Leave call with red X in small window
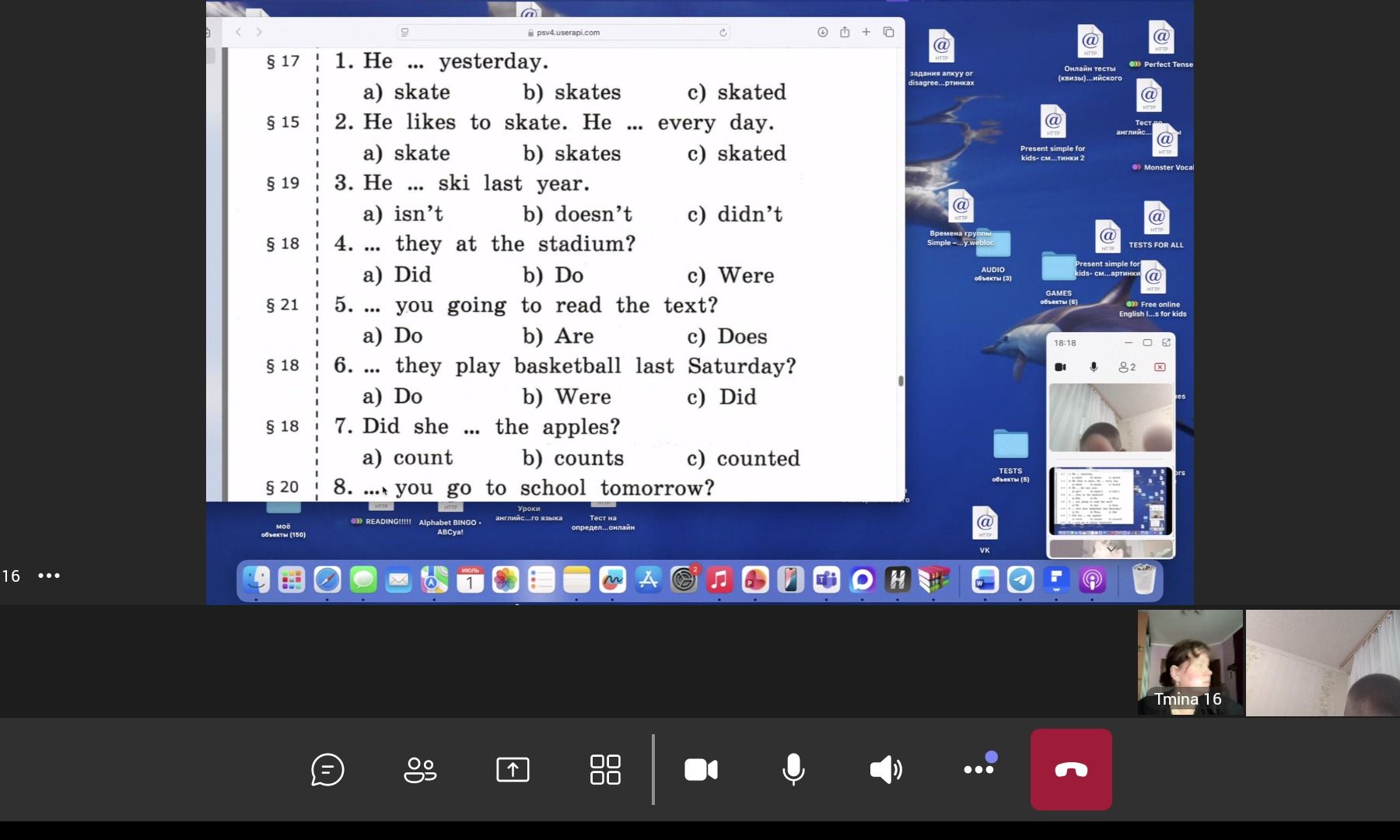 (1160, 367)
